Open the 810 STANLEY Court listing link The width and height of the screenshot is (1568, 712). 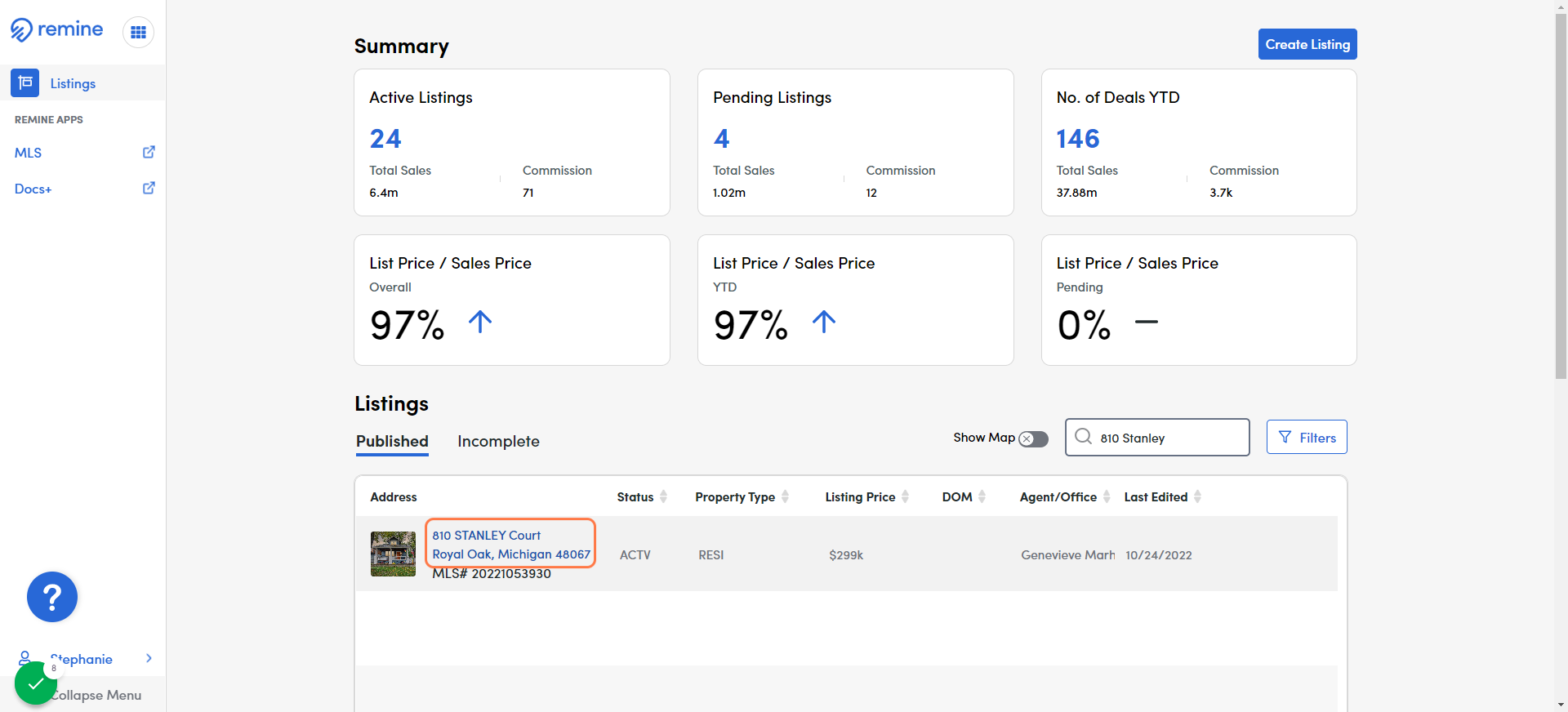pyautogui.click(x=510, y=545)
